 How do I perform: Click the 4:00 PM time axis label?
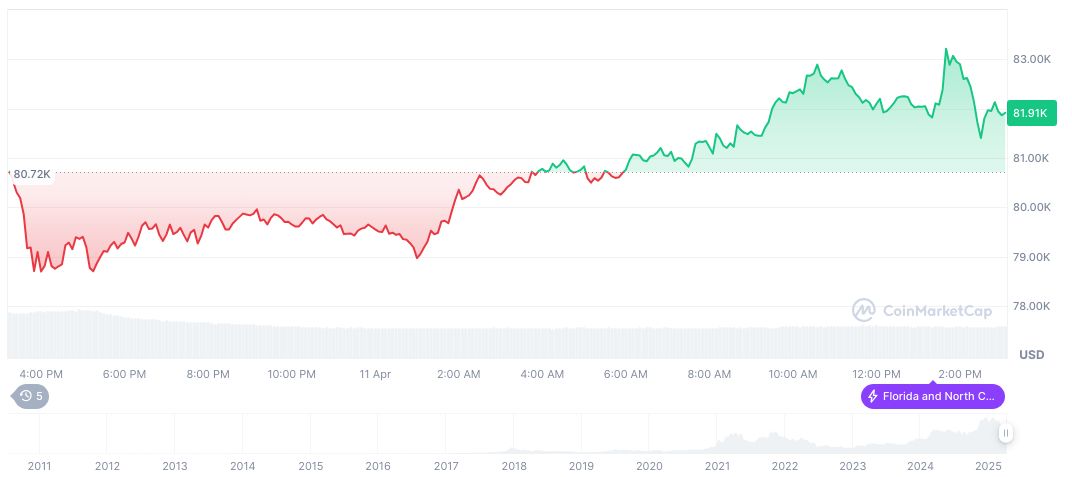pyautogui.click(x=41, y=374)
